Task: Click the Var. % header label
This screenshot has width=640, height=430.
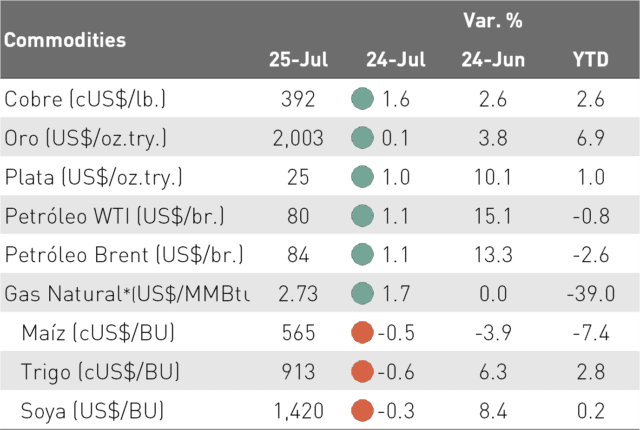Action: tap(493, 20)
